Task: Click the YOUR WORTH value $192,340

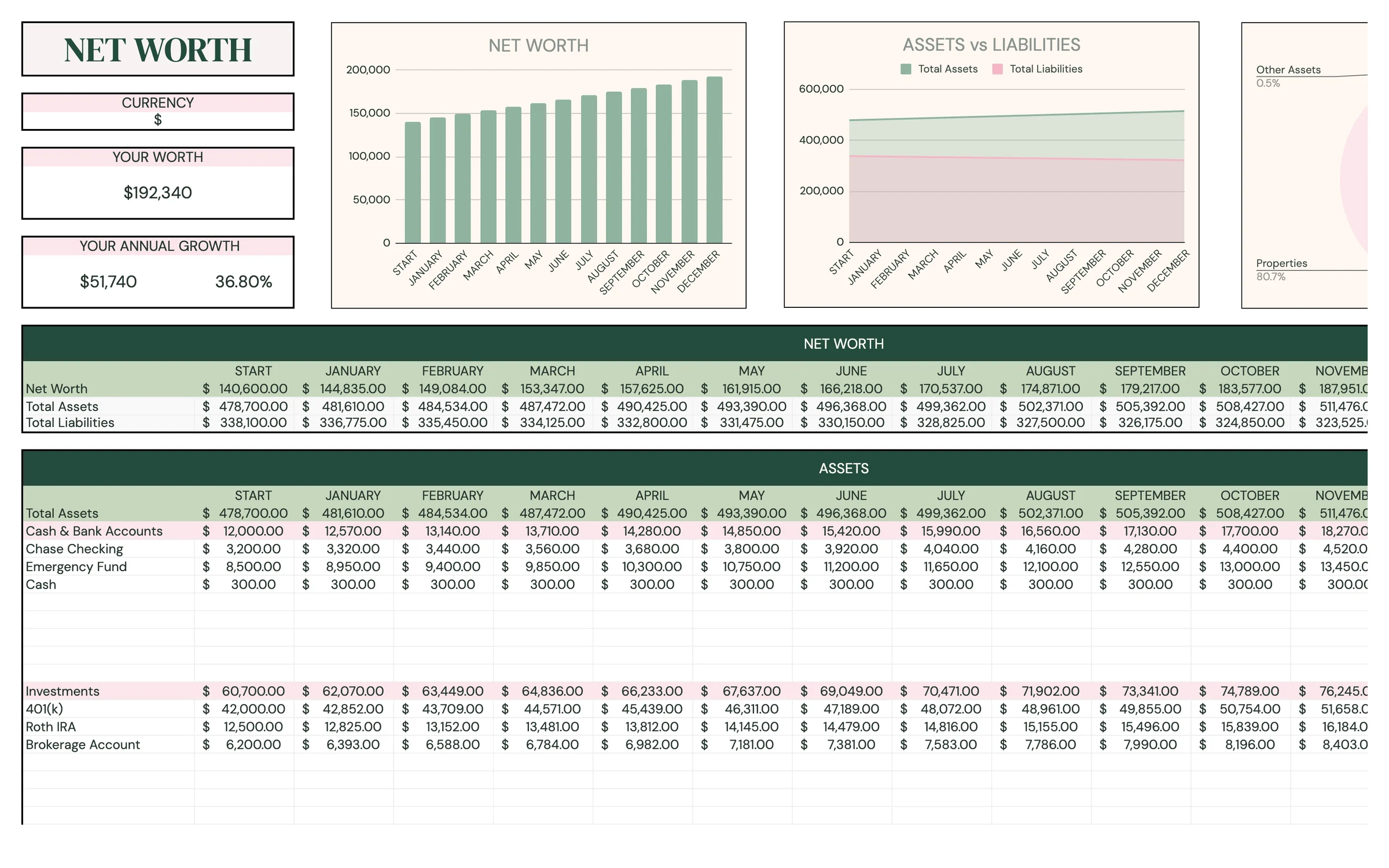Action: tap(157, 192)
